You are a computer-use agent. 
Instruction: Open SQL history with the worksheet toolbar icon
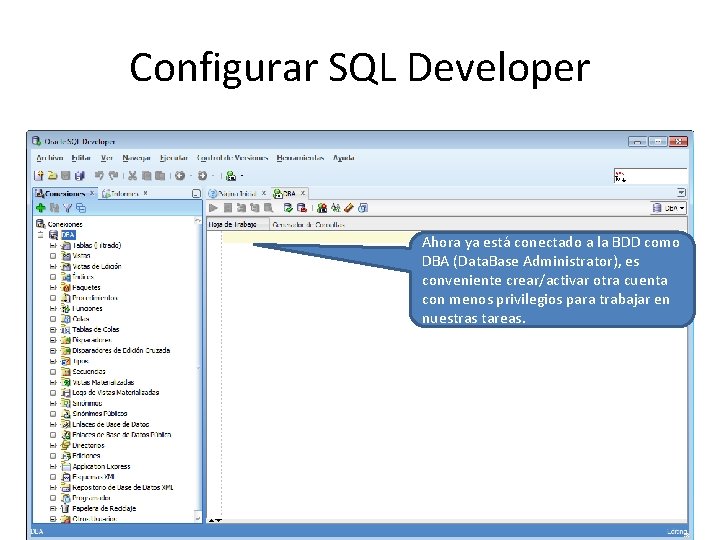[363, 208]
